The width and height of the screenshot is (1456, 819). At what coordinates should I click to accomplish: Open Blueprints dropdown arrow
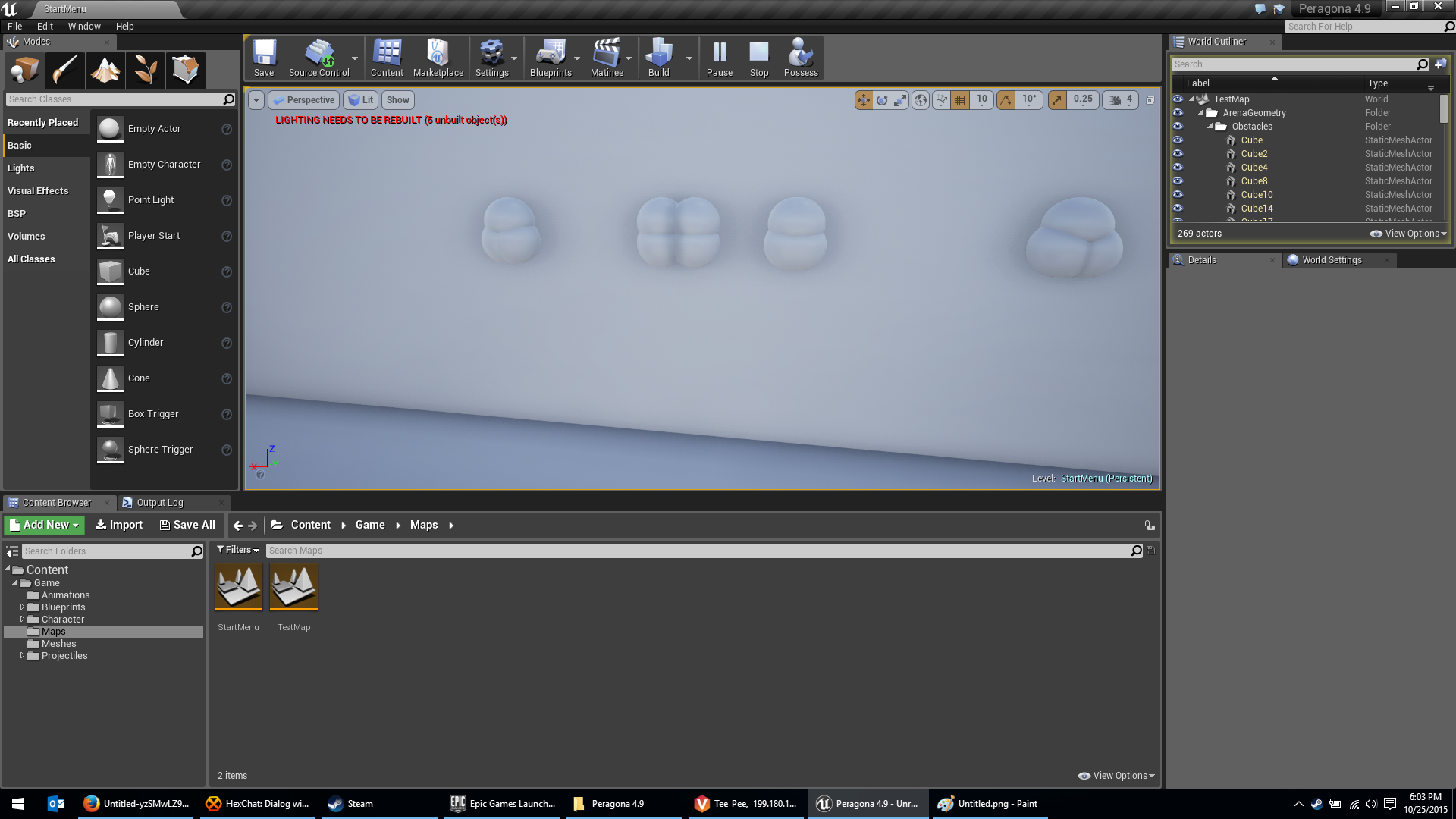tap(577, 58)
